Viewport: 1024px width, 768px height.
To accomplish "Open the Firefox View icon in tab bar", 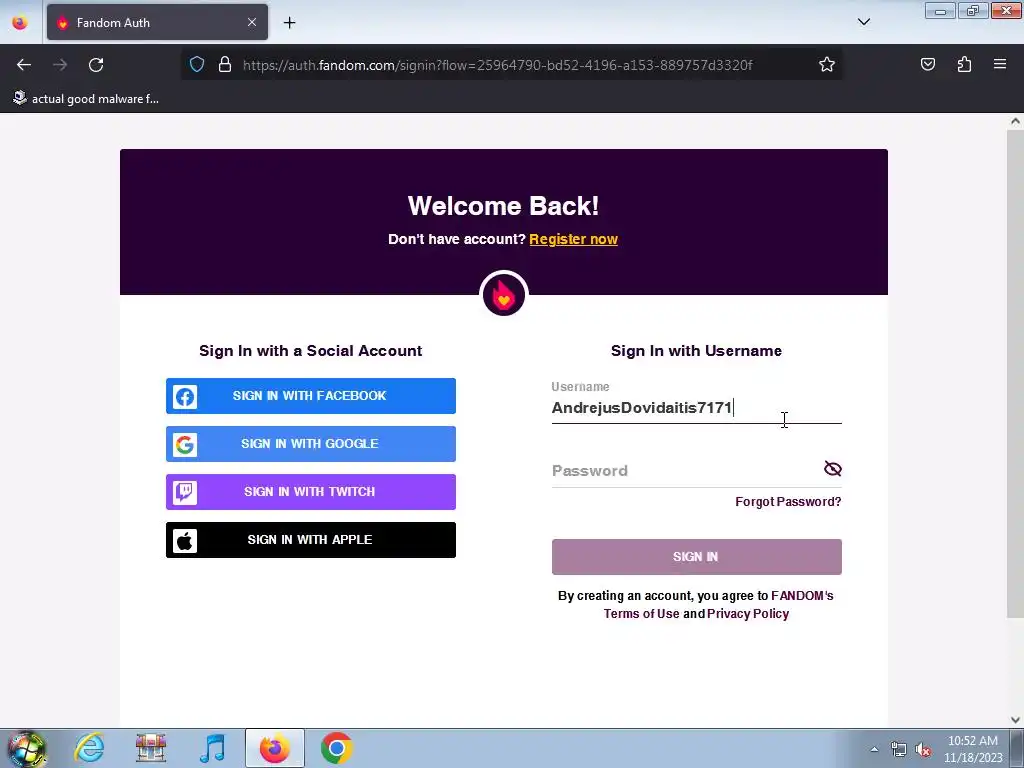I will (20, 22).
